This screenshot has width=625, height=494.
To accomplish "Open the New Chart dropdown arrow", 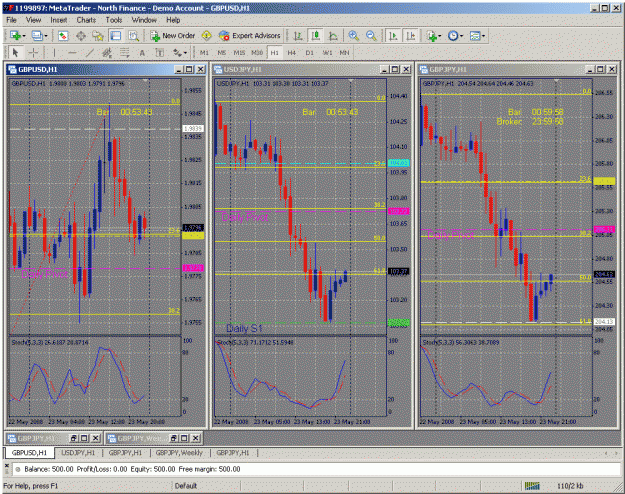I will point(24,36).
